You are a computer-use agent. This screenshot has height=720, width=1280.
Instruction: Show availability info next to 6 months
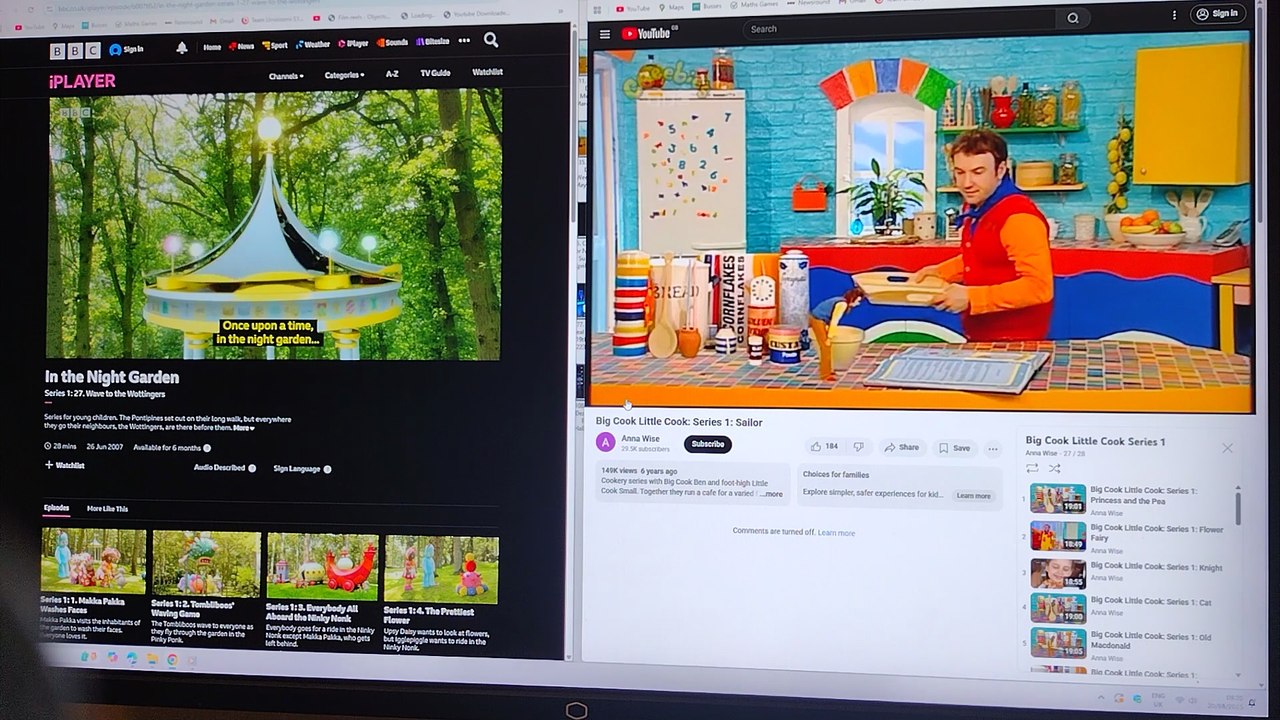pos(207,447)
